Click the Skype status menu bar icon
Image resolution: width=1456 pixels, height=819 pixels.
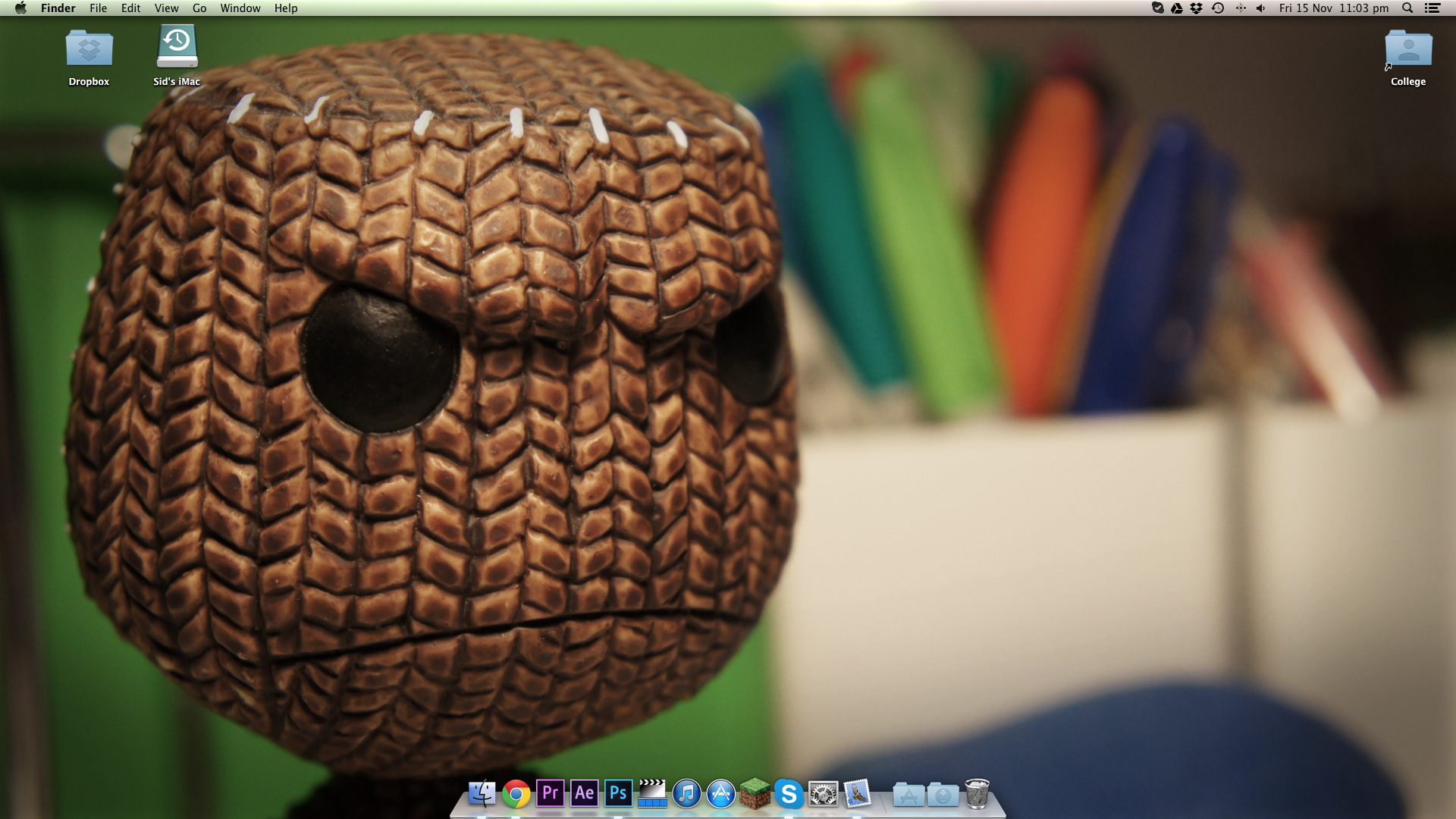(1157, 8)
